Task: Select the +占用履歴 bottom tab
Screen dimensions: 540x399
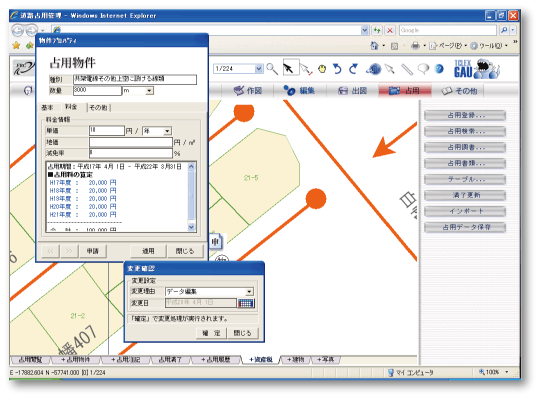Action: (x=216, y=359)
